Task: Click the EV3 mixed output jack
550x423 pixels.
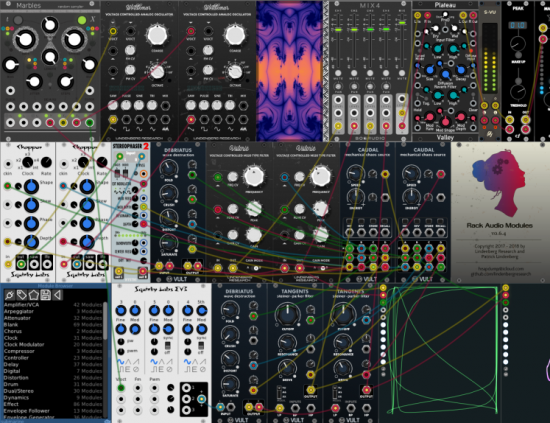Action: (x=201, y=399)
